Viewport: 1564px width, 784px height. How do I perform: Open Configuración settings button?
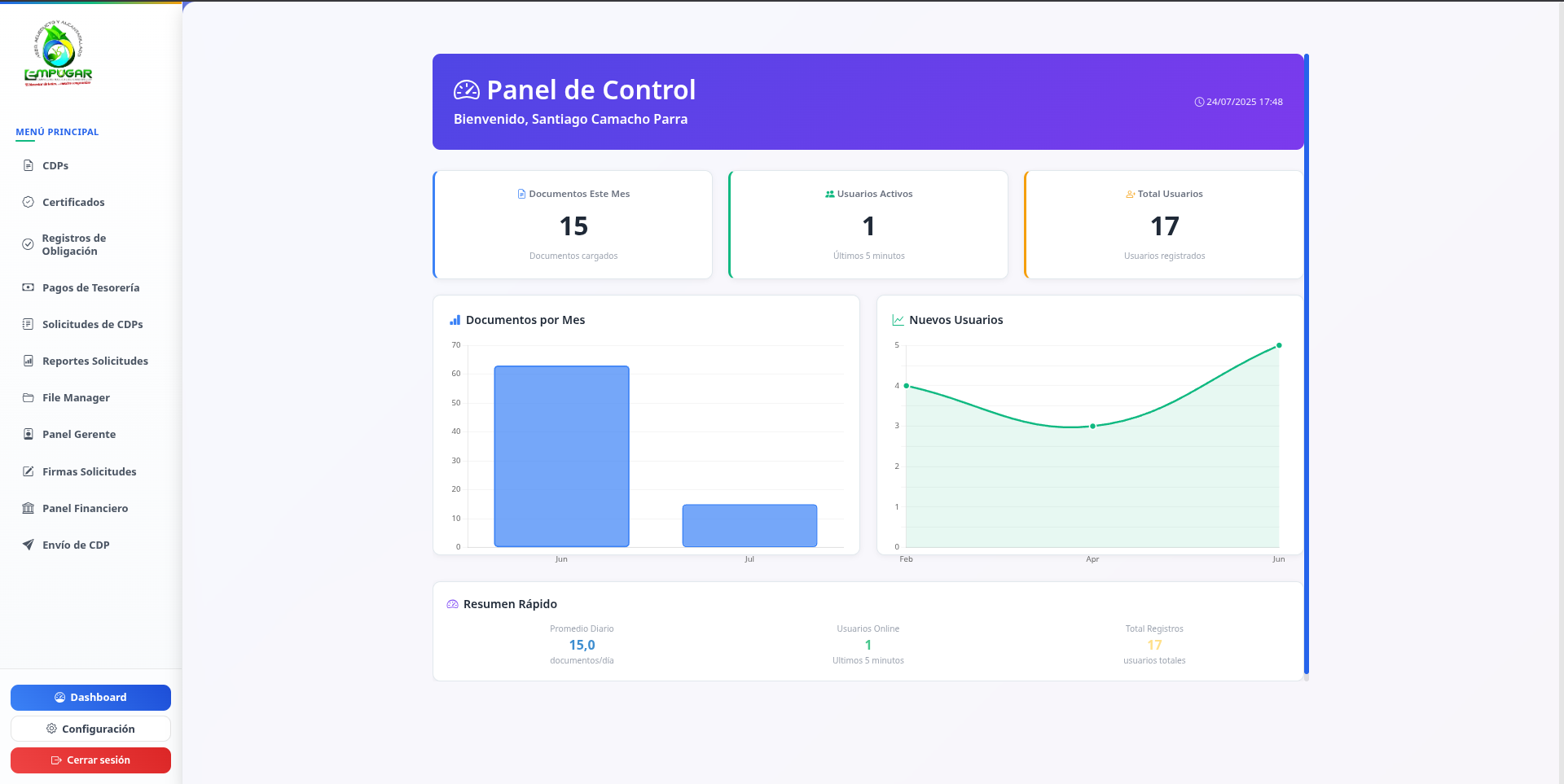point(90,729)
